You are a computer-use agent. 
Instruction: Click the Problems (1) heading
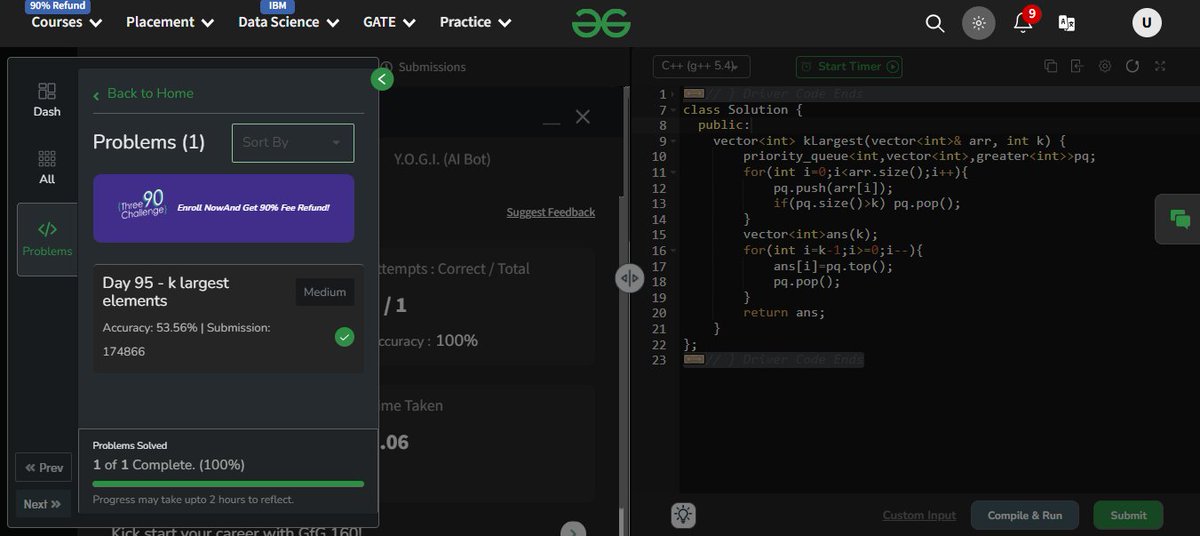(x=149, y=142)
